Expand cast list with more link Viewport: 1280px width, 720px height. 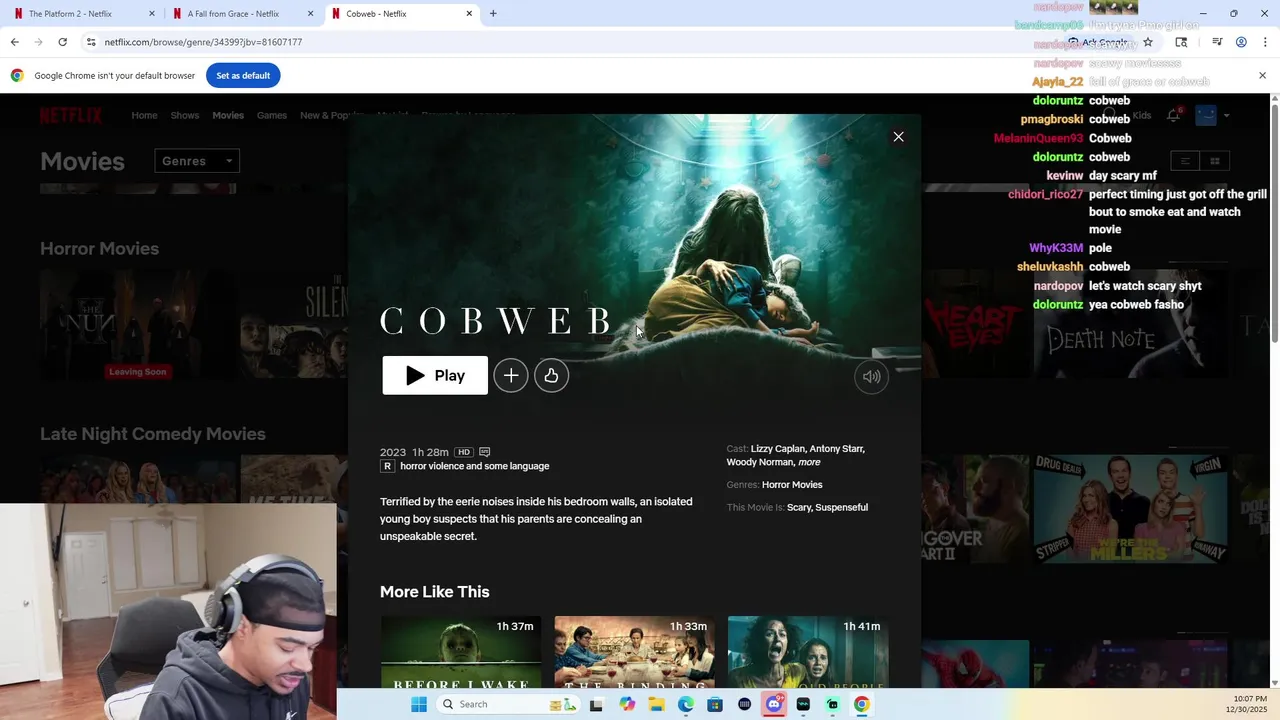(x=809, y=462)
